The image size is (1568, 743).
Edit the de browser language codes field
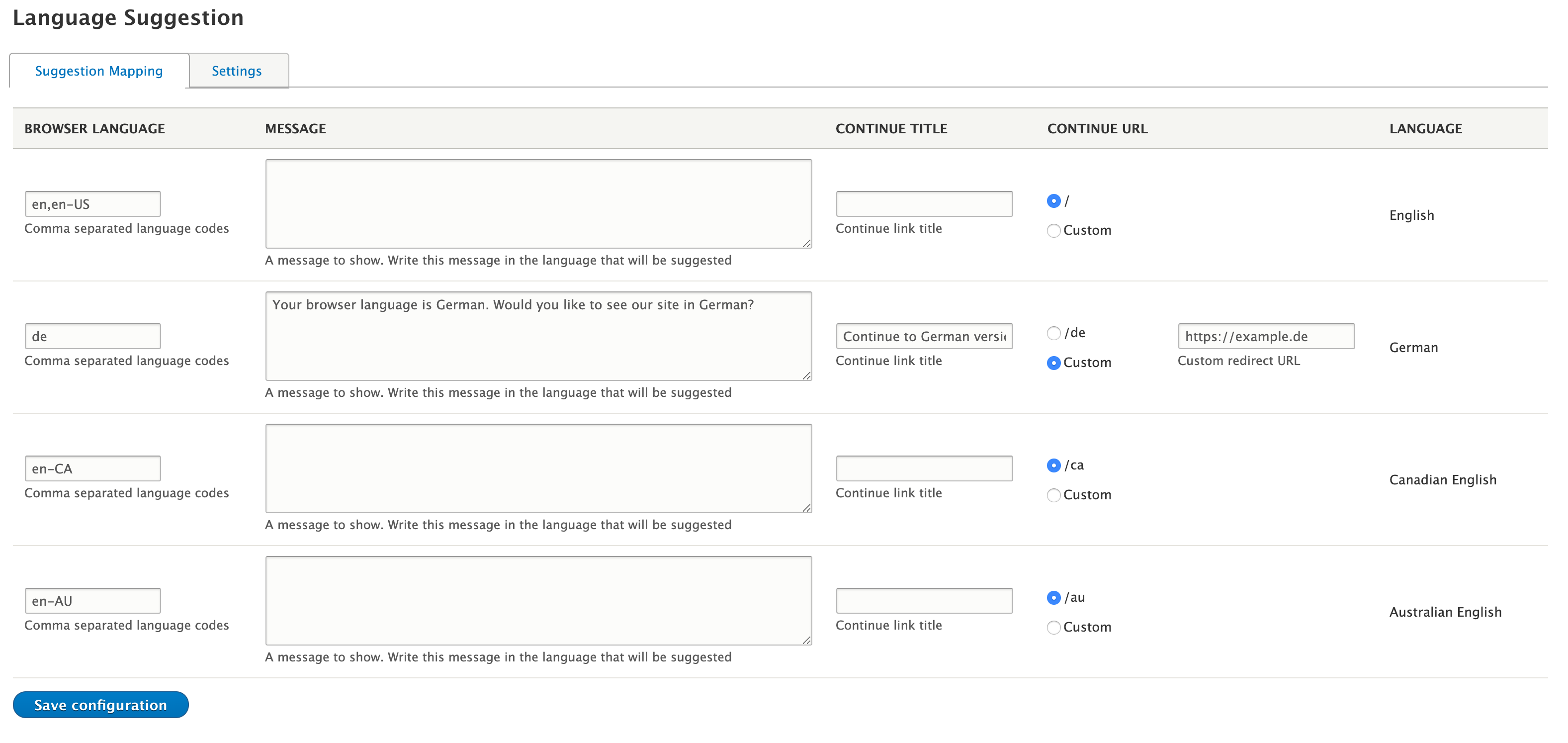point(92,336)
